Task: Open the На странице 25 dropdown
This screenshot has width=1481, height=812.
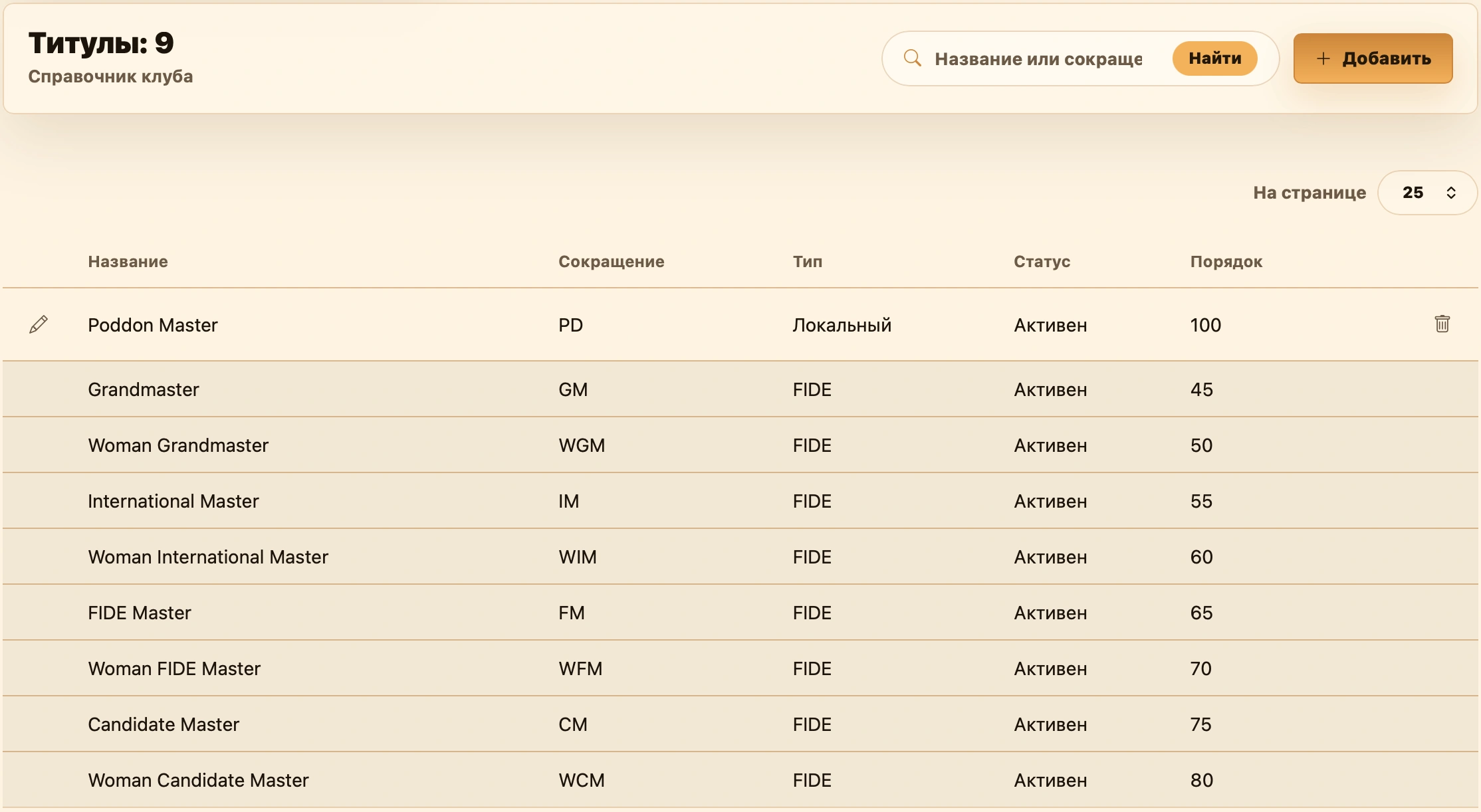Action: 1427,193
